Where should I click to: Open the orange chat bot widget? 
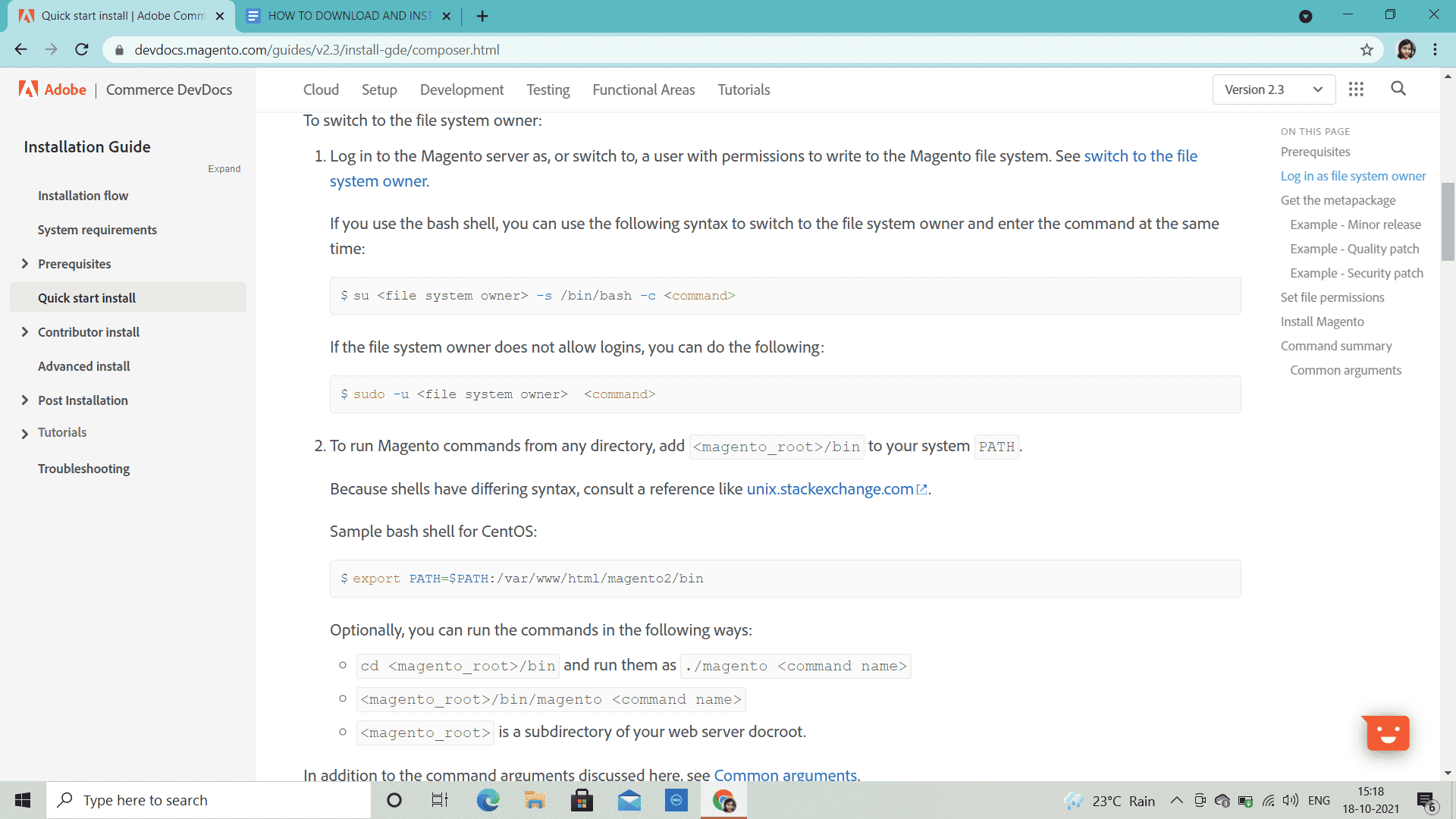pos(1387,733)
